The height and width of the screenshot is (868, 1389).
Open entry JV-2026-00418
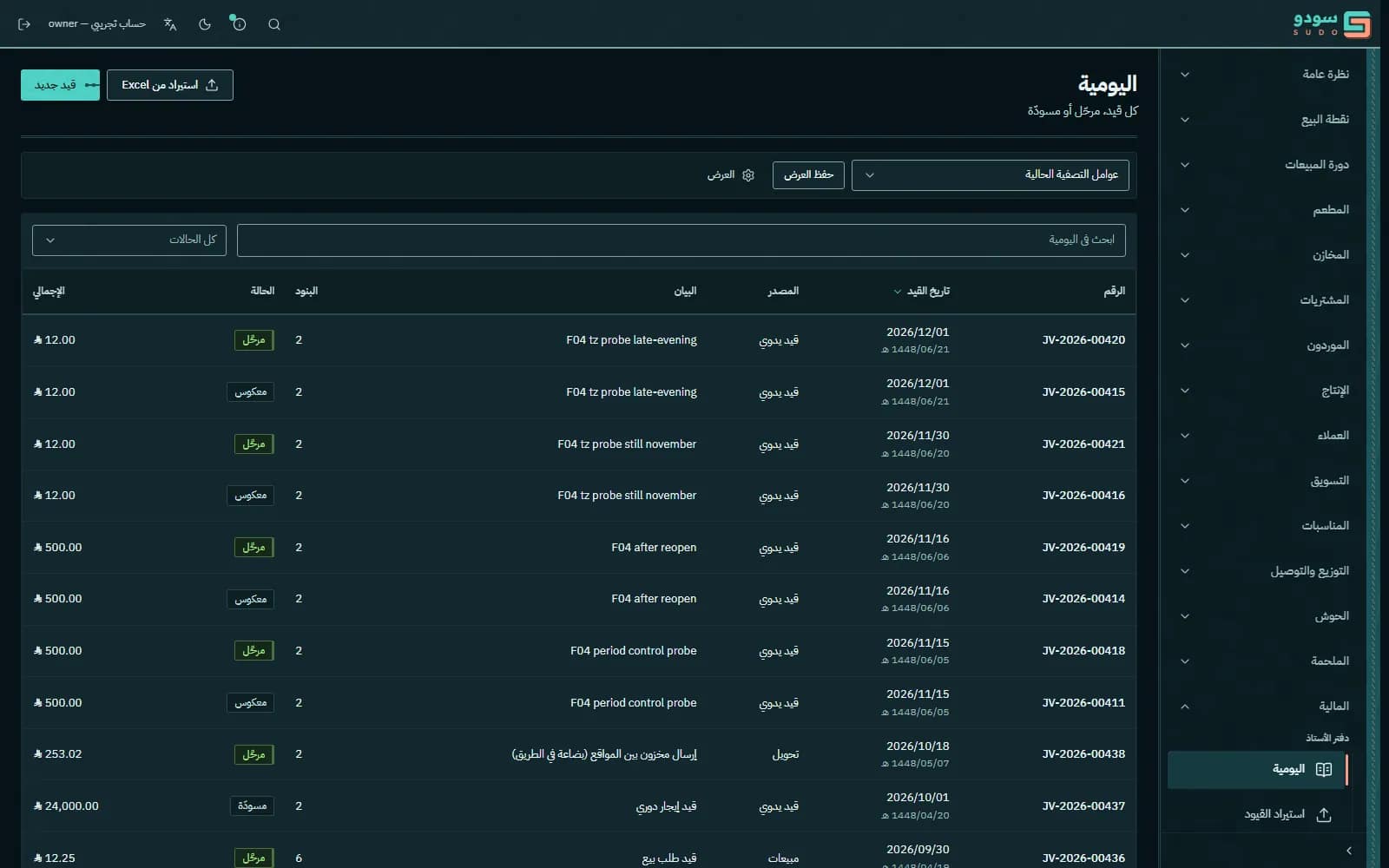click(x=1083, y=651)
